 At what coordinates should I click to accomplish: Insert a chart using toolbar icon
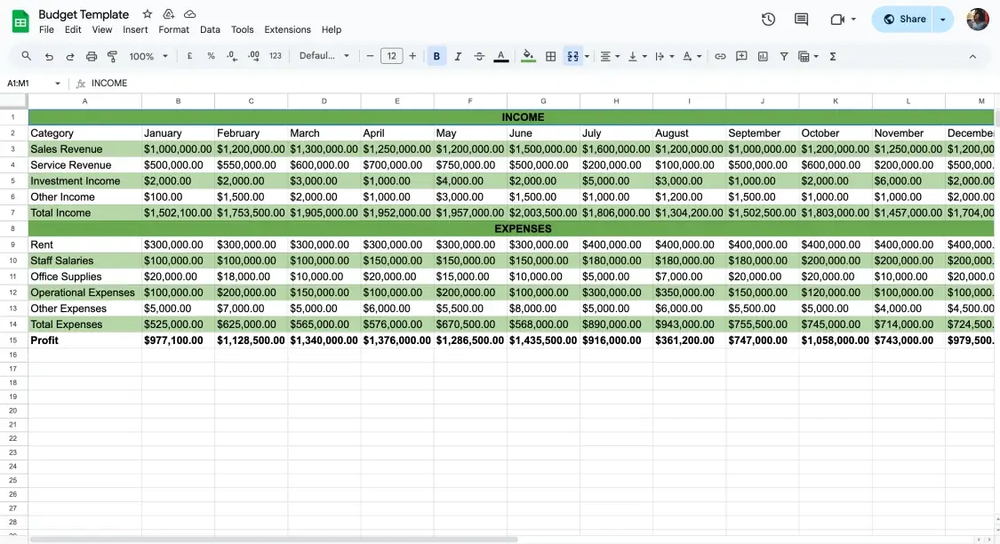(x=763, y=57)
